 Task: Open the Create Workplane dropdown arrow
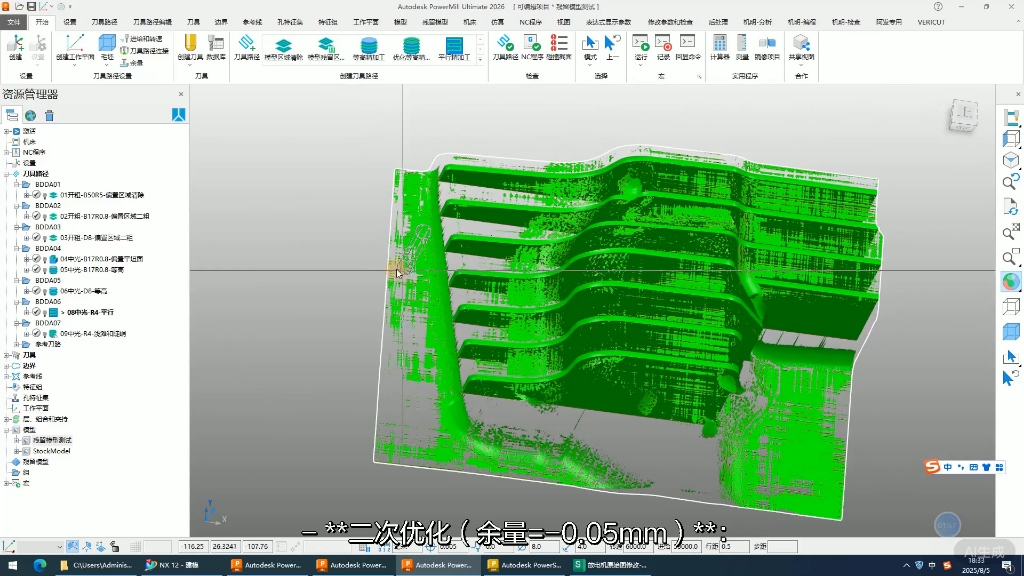click(x=74, y=65)
